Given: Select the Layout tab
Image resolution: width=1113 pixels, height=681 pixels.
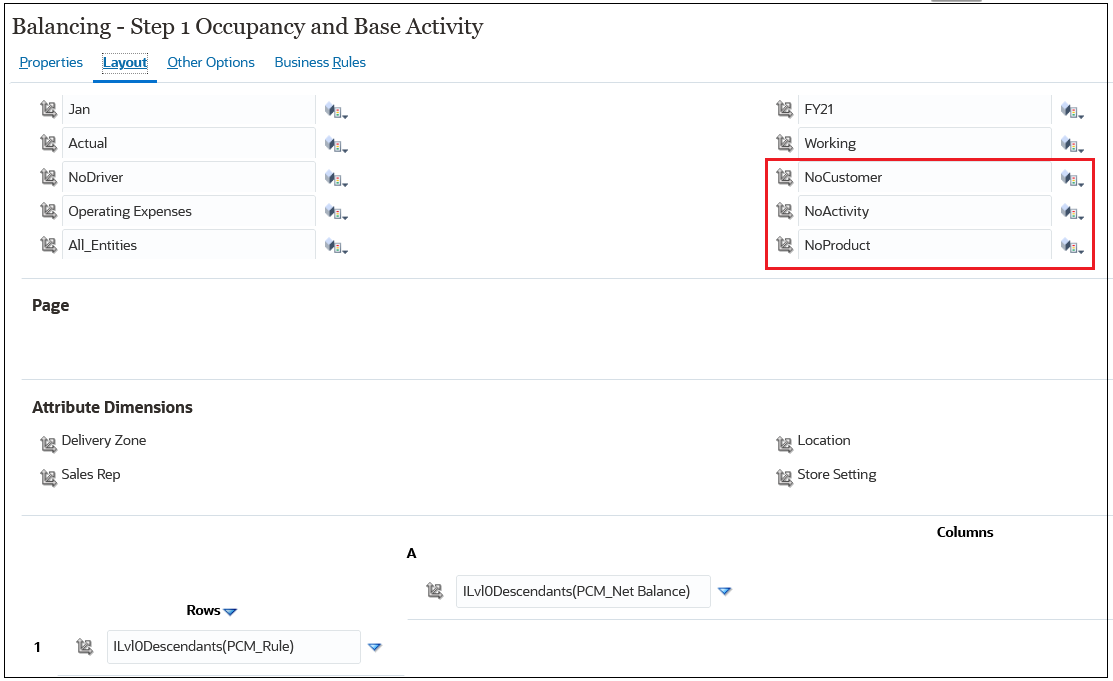Looking at the screenshot, I should 125,62.
